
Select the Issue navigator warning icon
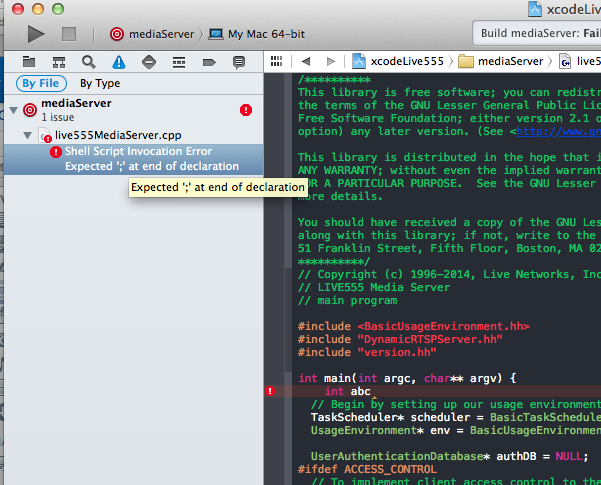tap(119, 62)
